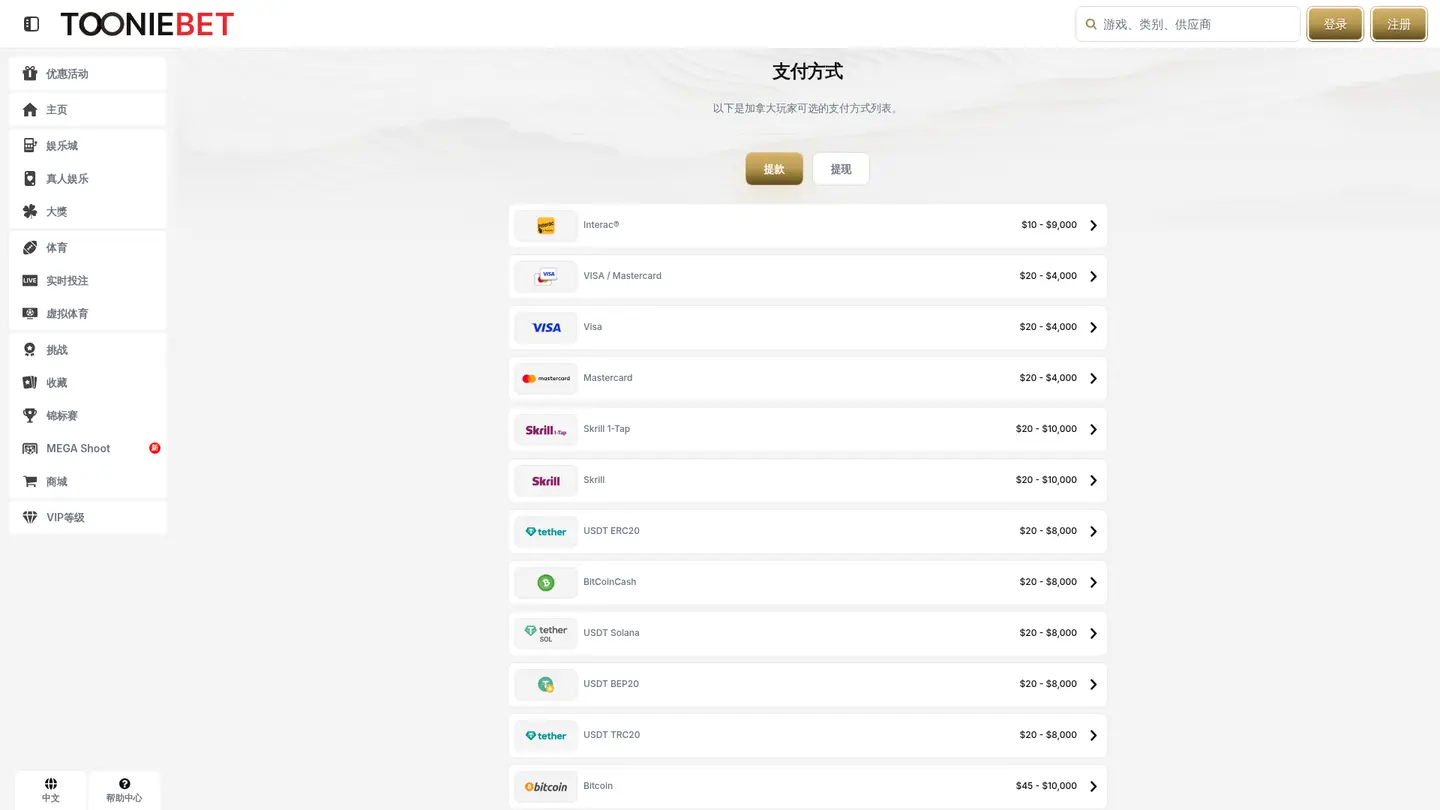Click the trophy icon beside 锦标赛
Image resolution: width=1440 pixels, height=810 pixels.
coord(30,415)
